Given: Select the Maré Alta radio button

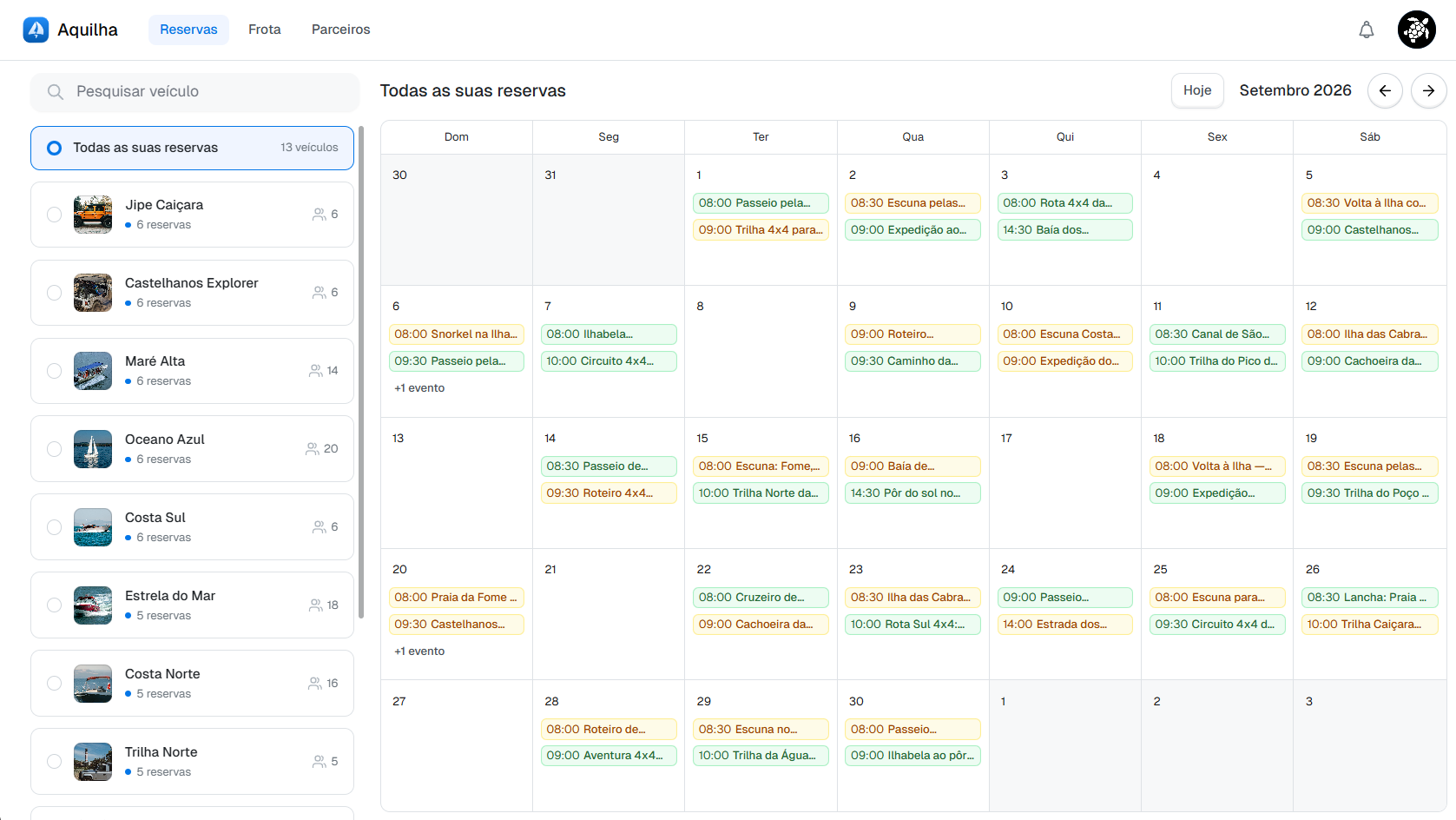Looking at the screenshot, I should pos(54,371).
